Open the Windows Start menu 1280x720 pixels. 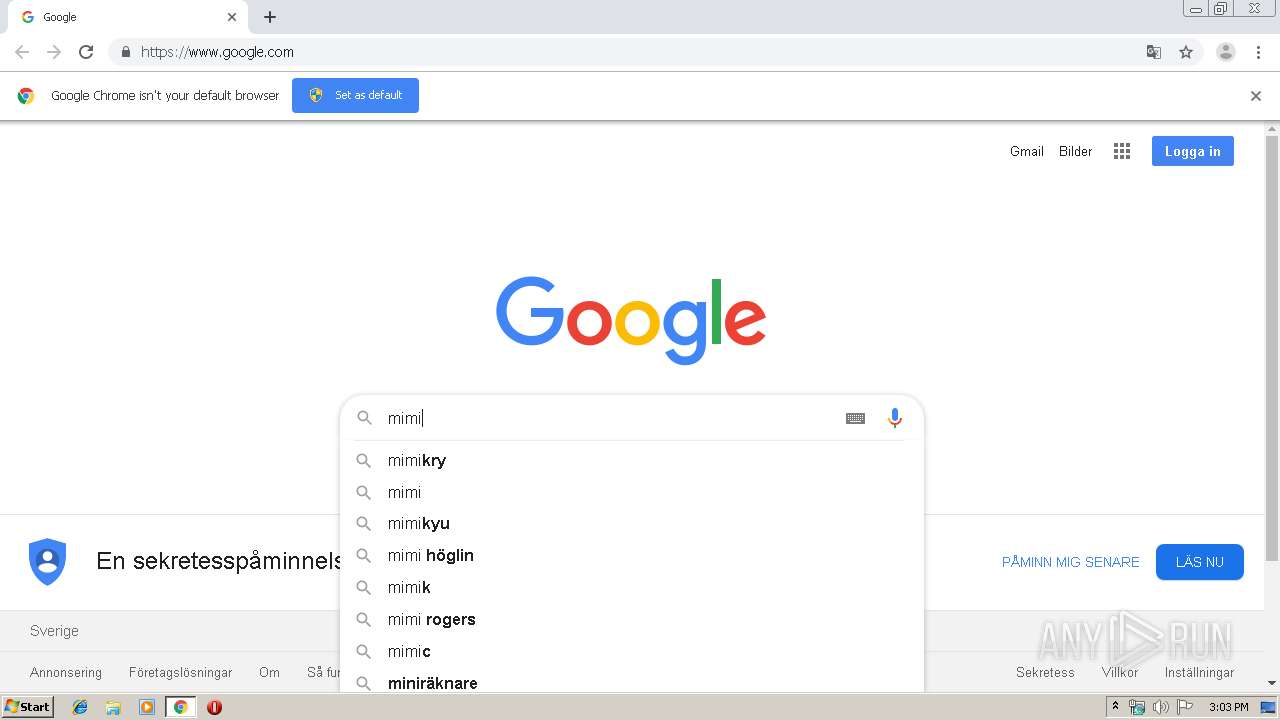pos(28,707)
